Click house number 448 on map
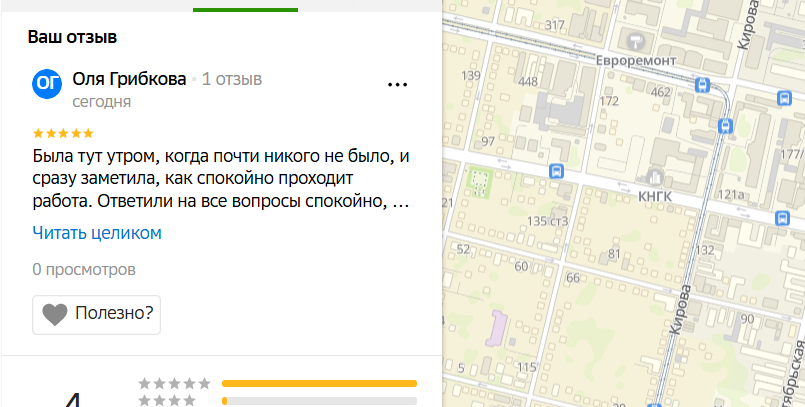This screenshot has width=805, height=407. pyautogui.click(x=528, y=82)
